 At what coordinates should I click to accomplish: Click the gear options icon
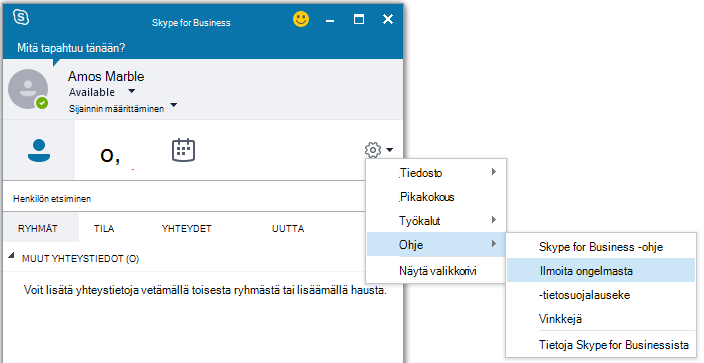373,150
